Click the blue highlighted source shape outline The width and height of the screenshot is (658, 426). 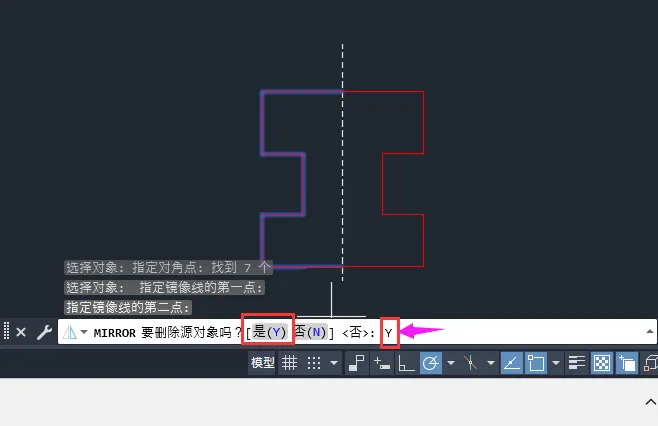(262, 122)
